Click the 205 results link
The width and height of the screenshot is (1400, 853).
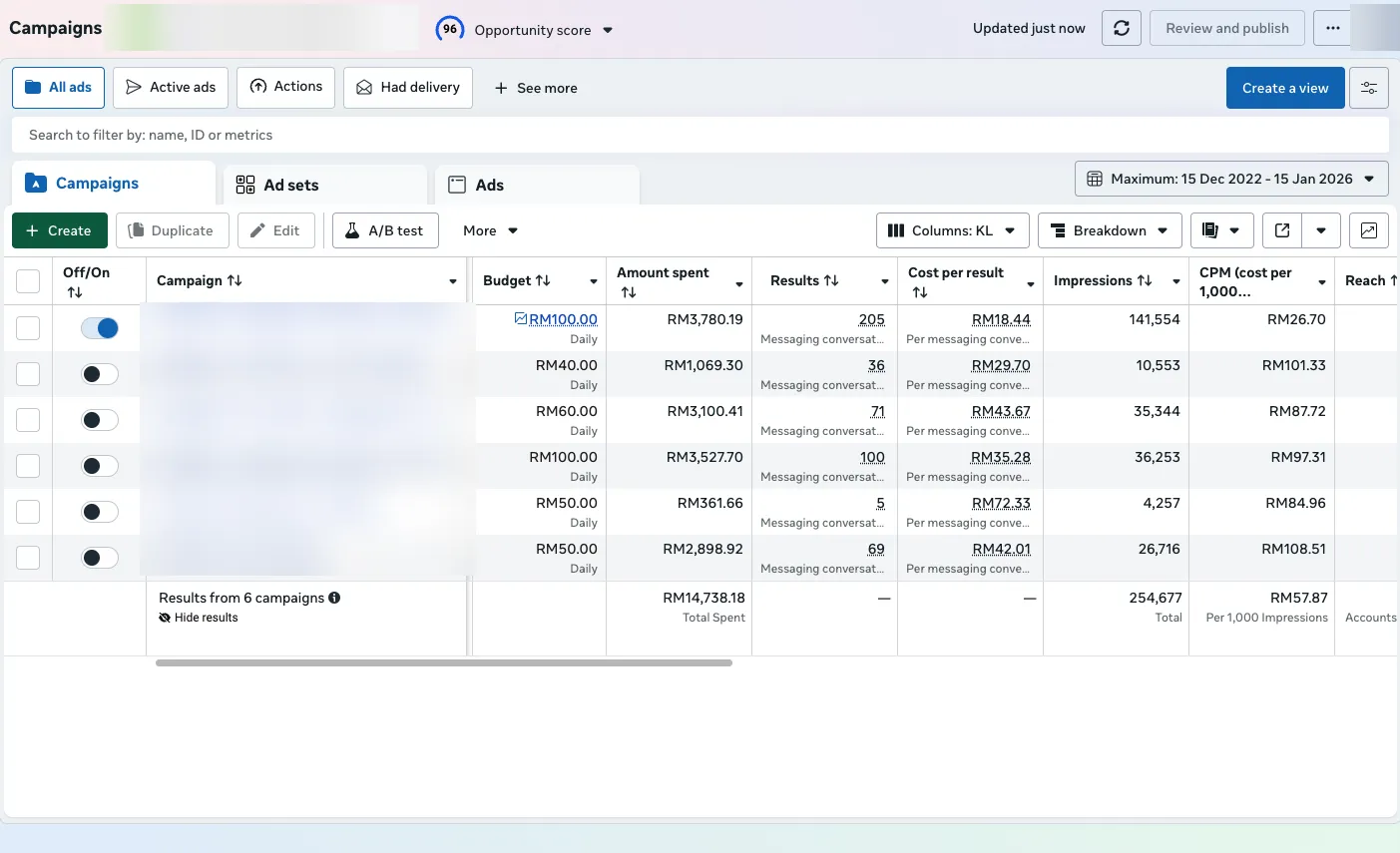click(871, 319)
